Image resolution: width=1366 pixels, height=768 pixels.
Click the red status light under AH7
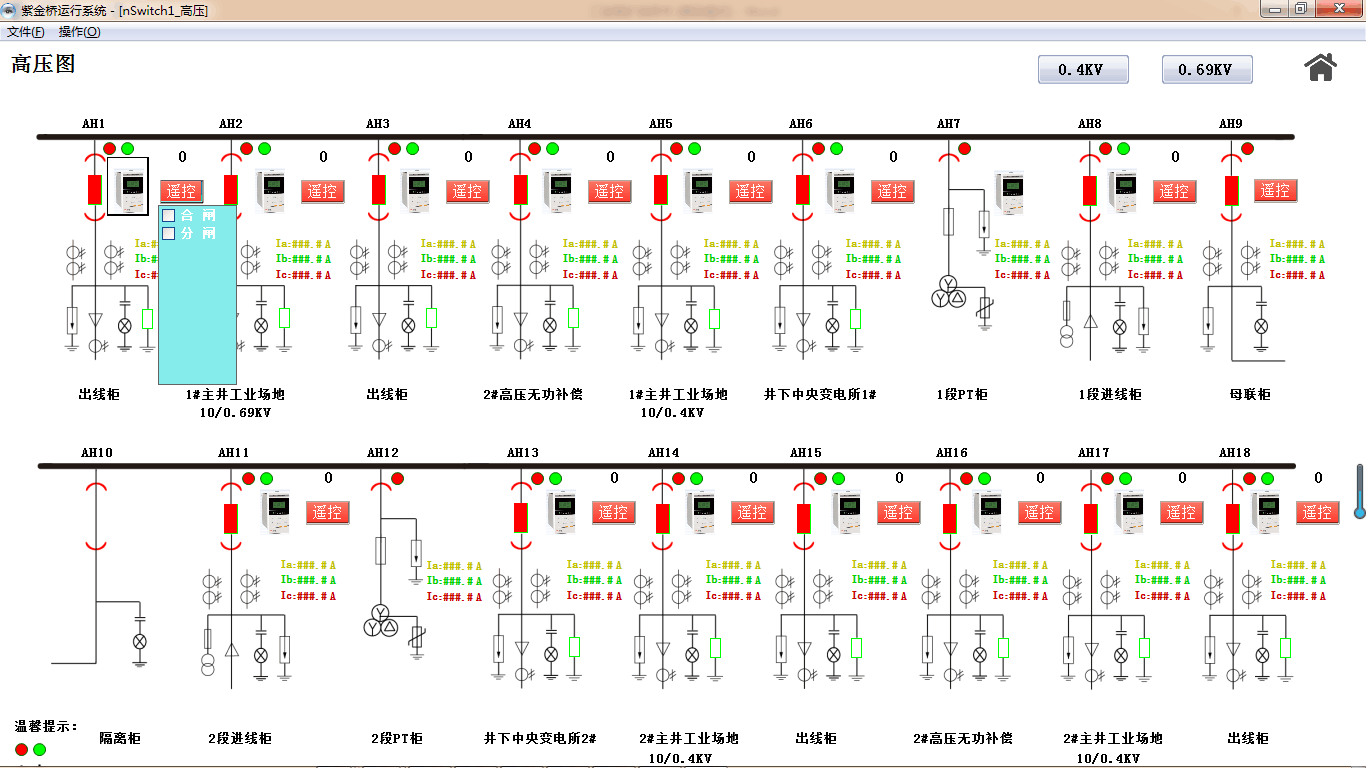pos(964,149)
